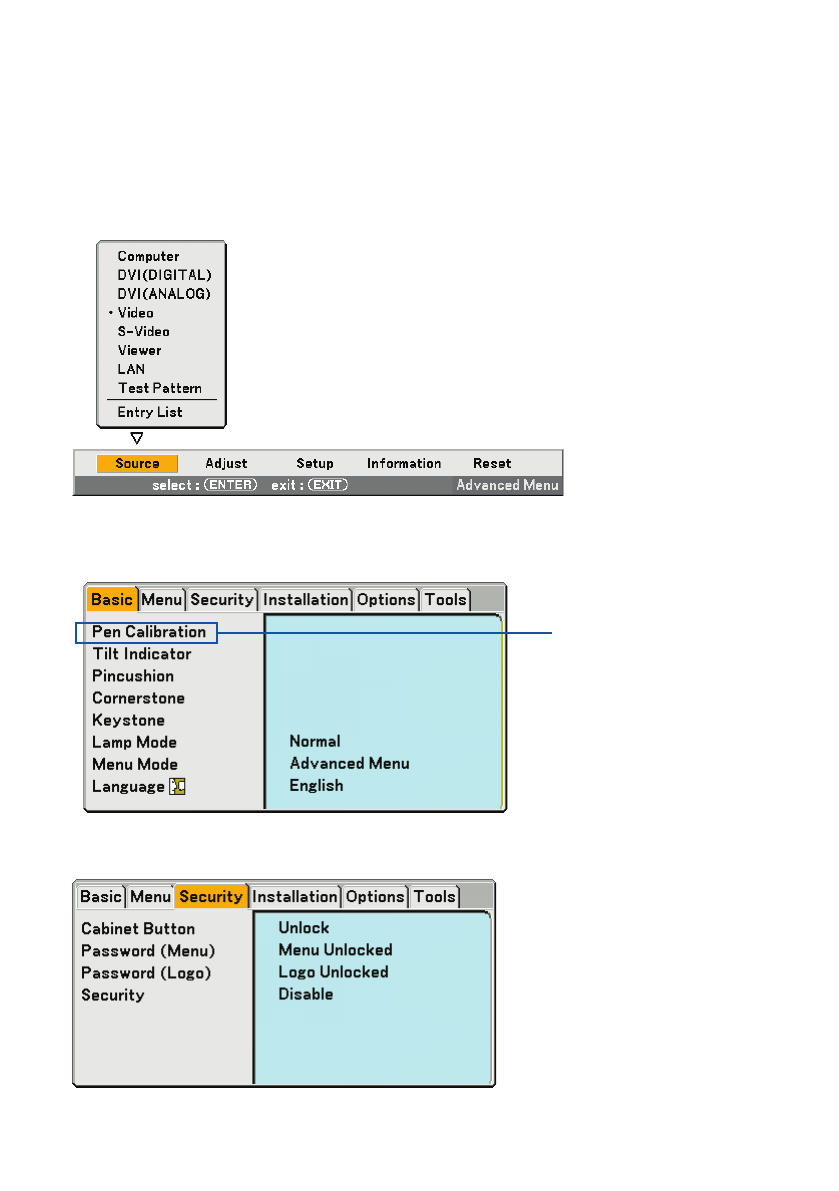Change Cabinet Button Unlock value
Viewport: 839px width, 1191px height.
304,928
